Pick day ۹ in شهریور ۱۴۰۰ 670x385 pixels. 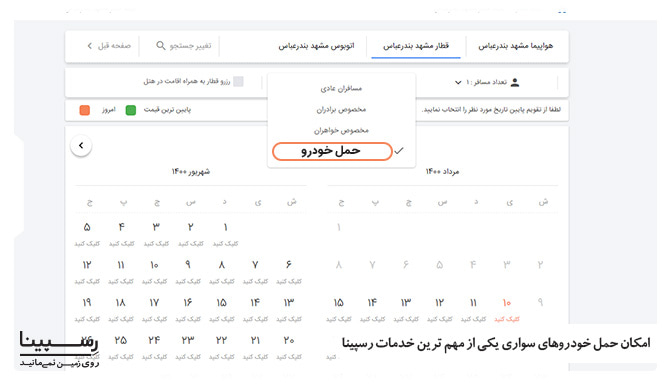(188, 271)
